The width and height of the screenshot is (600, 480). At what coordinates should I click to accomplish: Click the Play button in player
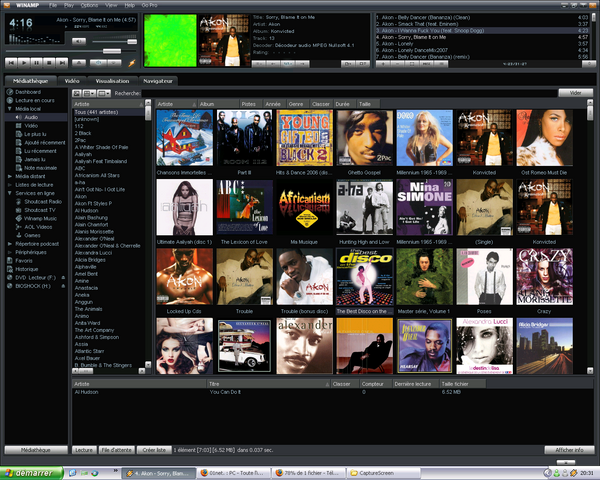24,62
